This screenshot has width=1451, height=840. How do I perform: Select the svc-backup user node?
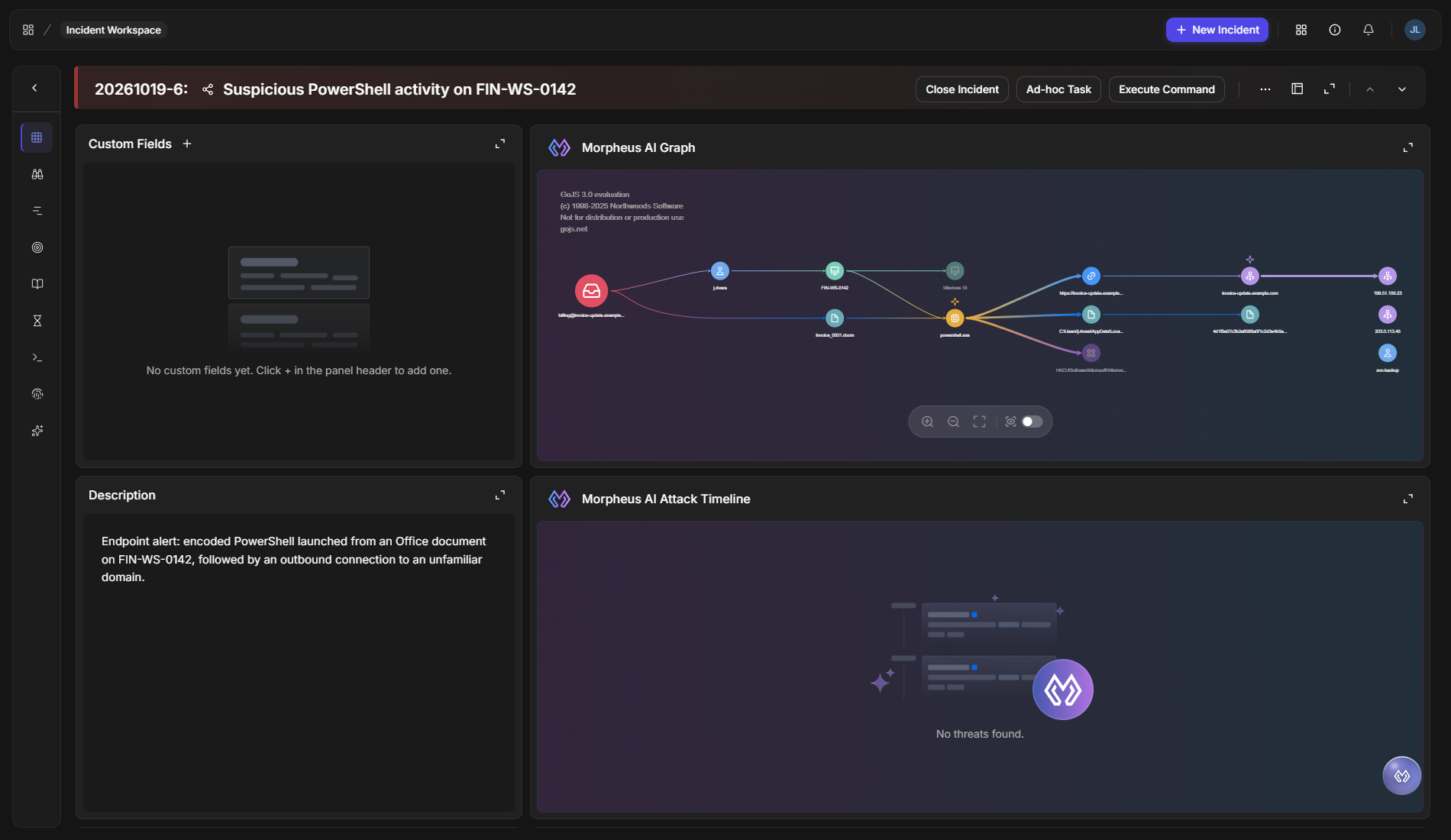click(1388, 353)
